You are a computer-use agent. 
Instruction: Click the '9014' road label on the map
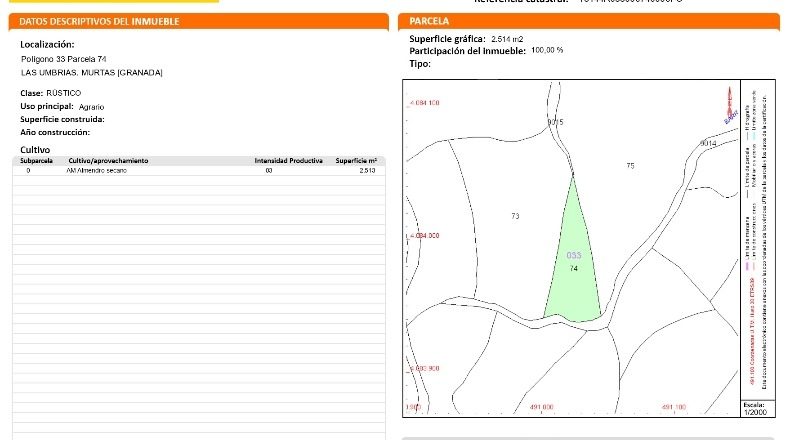pyautogui.click(x=708, y=144)
